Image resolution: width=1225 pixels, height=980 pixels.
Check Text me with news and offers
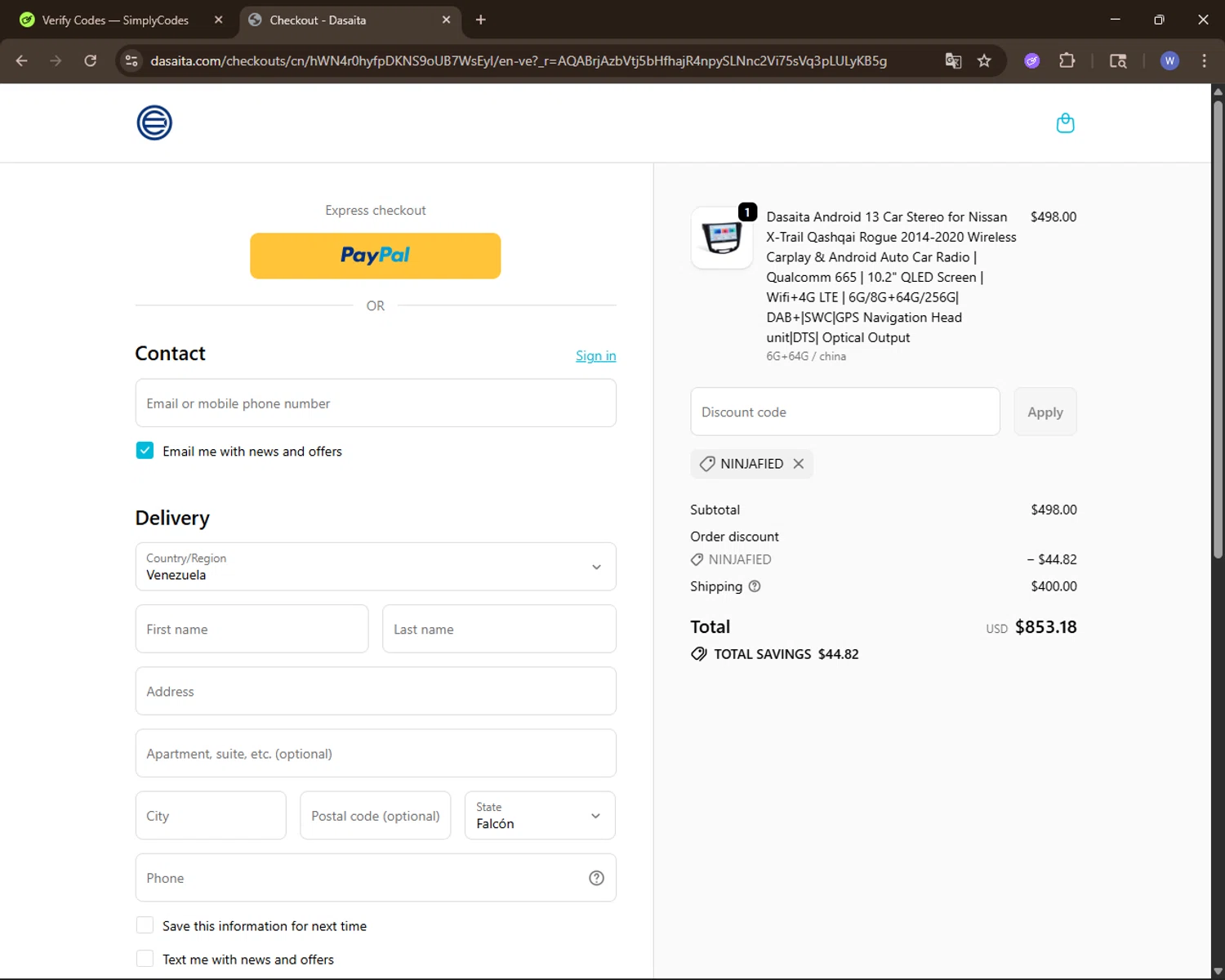click(x=145, y=959)
